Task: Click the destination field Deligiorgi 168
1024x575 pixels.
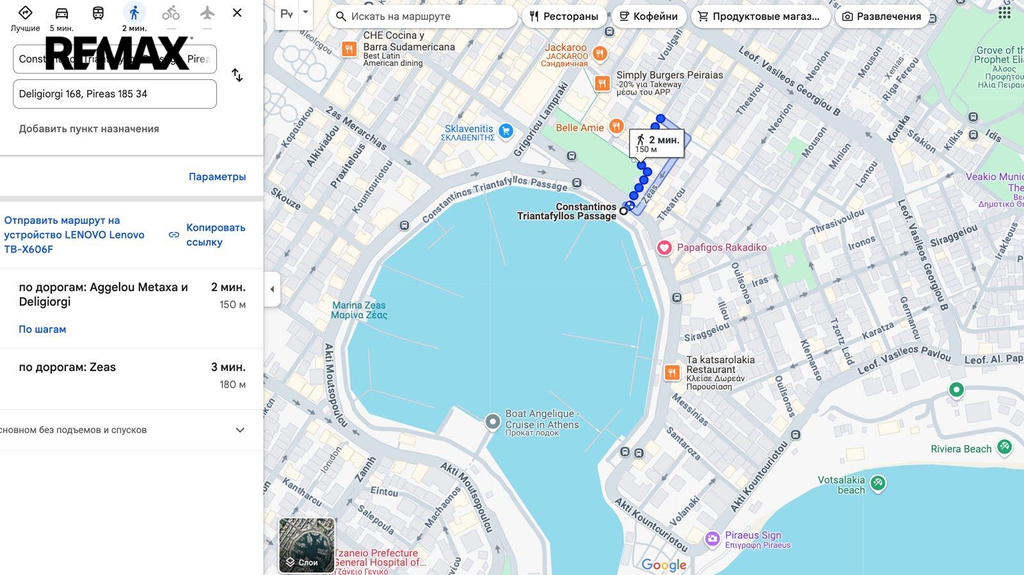Action: 114,94
